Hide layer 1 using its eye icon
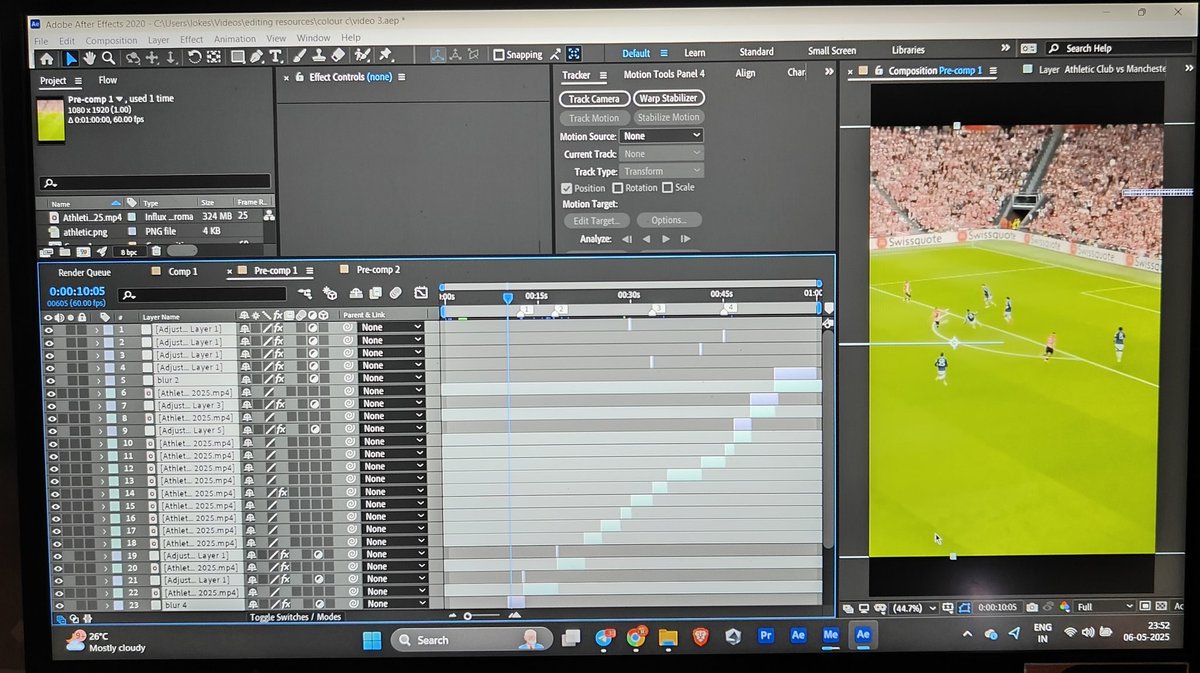The width and height of the screenshot is (1200, 673). [48, 329]
